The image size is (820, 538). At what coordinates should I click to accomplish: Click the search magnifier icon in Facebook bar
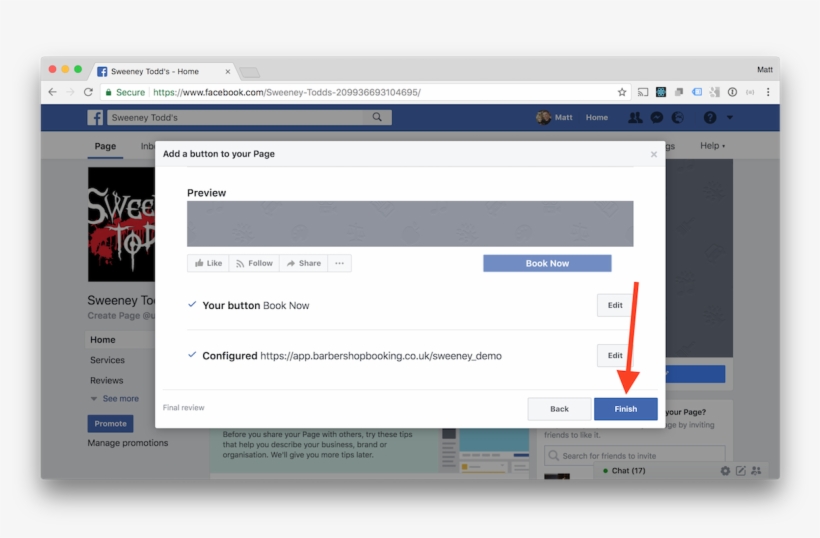click(377, 117)
